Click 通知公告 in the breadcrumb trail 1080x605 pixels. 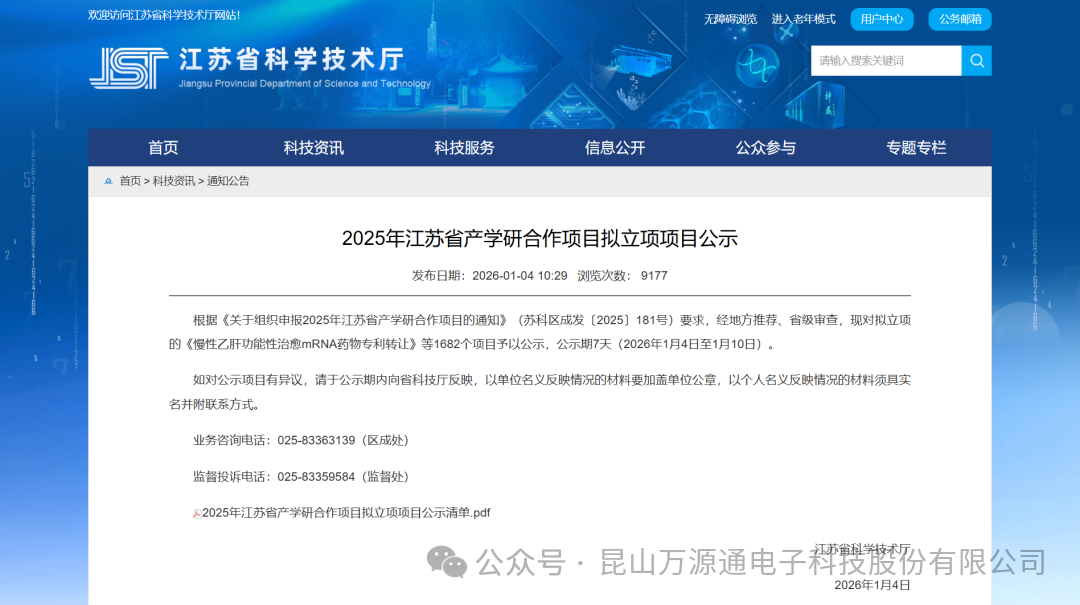(x=228, y=181)
